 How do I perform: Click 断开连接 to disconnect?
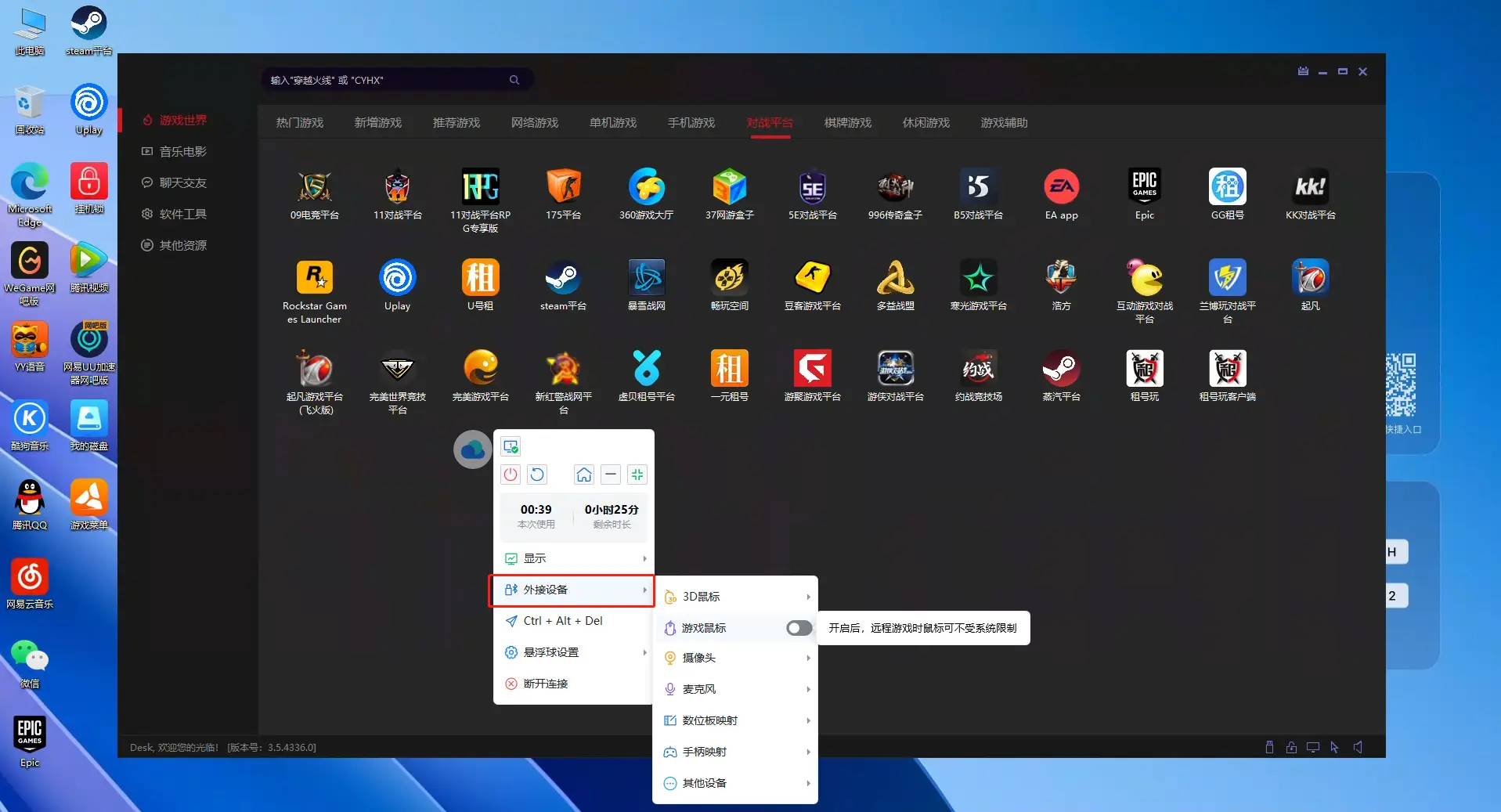click(574, 684)
